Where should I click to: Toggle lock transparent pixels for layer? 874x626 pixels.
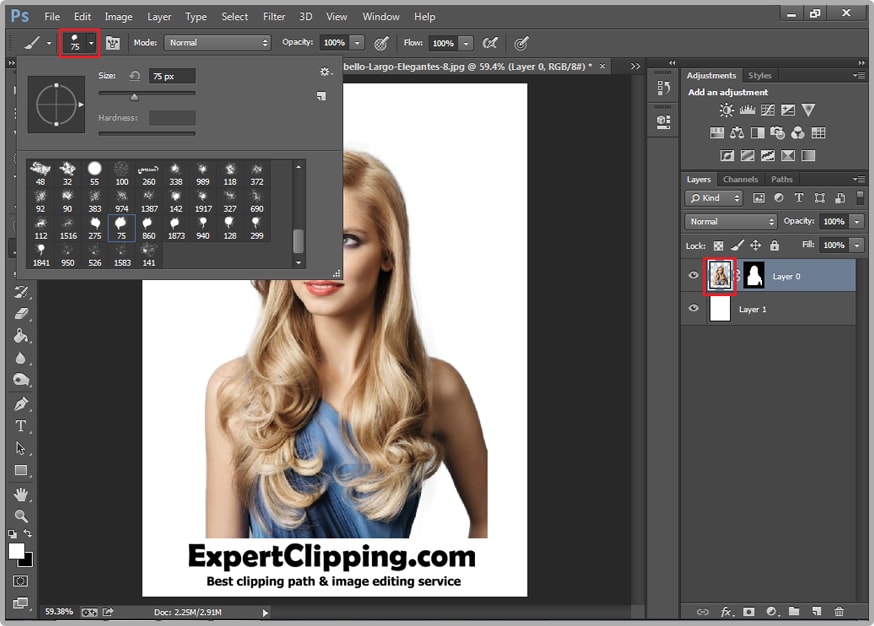tap(718, 245)
